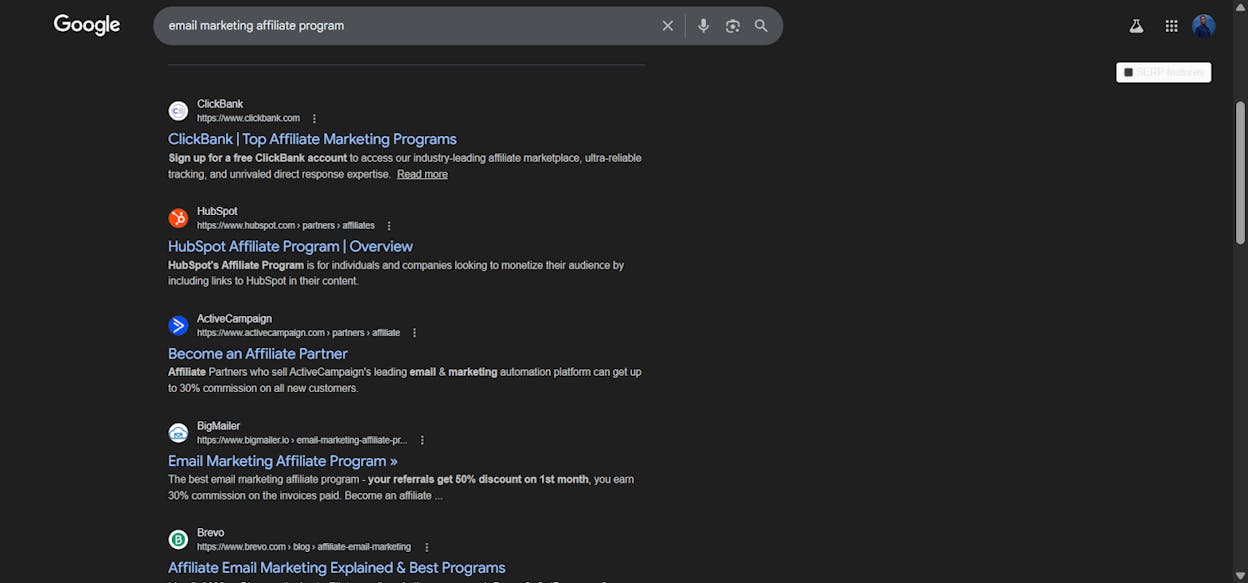The image size is (1248, 583).
Task: Click the BigMailer site favicon
Action: click(x=178, y=432)
